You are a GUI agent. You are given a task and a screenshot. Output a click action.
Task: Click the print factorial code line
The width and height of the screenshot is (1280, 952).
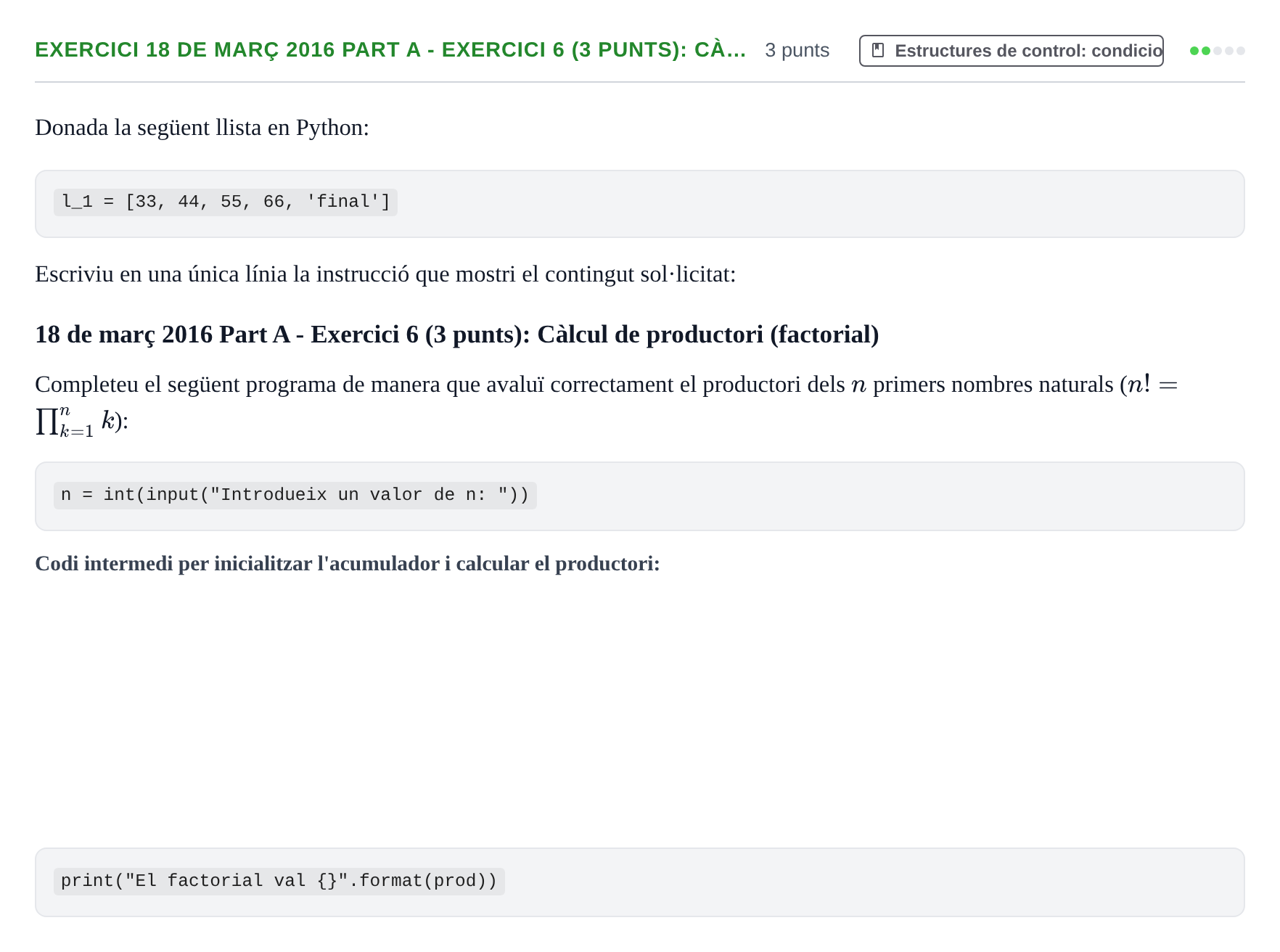coord(279,882)
